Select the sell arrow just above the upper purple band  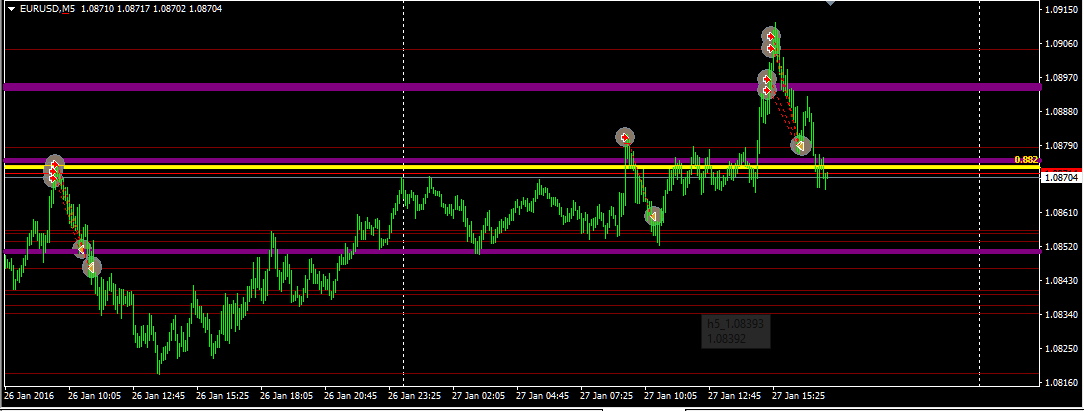click(767, 79)
